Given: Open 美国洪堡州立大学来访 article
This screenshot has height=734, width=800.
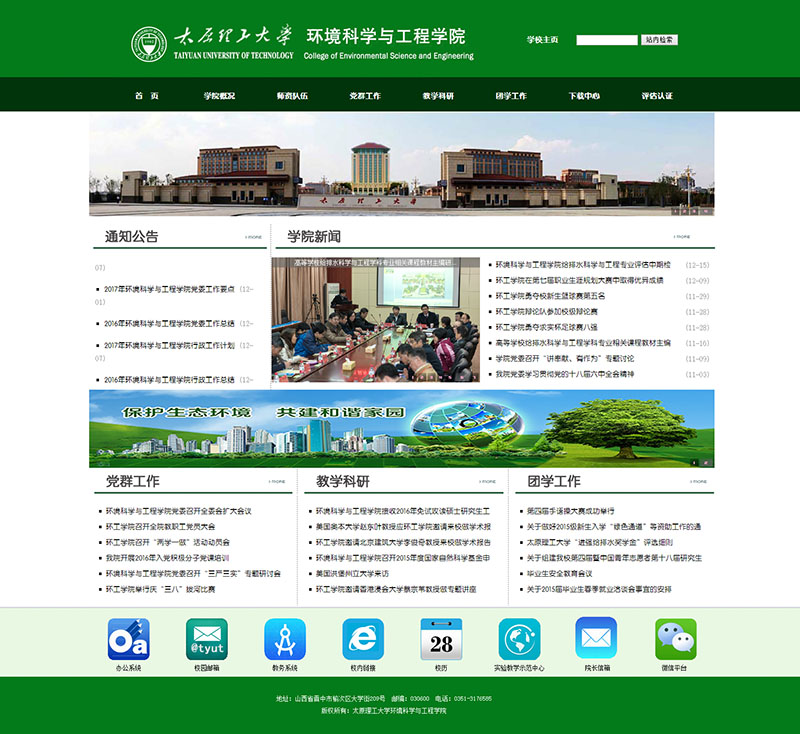Looking at the screenshot, I should pyautogui.click(x=353, y=573).
